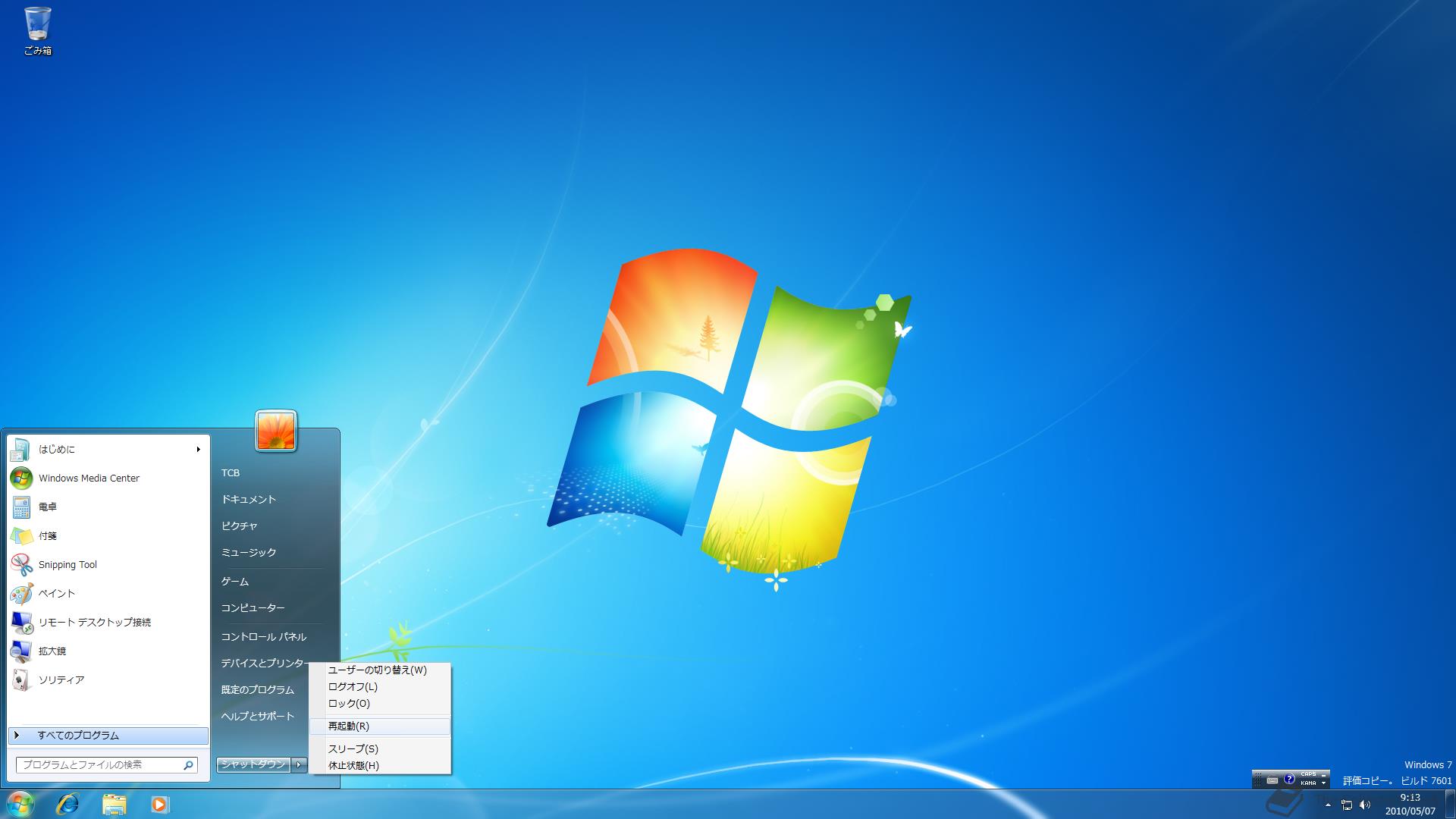Viewport: 1456px width, 819px height.
Task: Open 付箋 sticky notes icon
Action: point(21,536)
